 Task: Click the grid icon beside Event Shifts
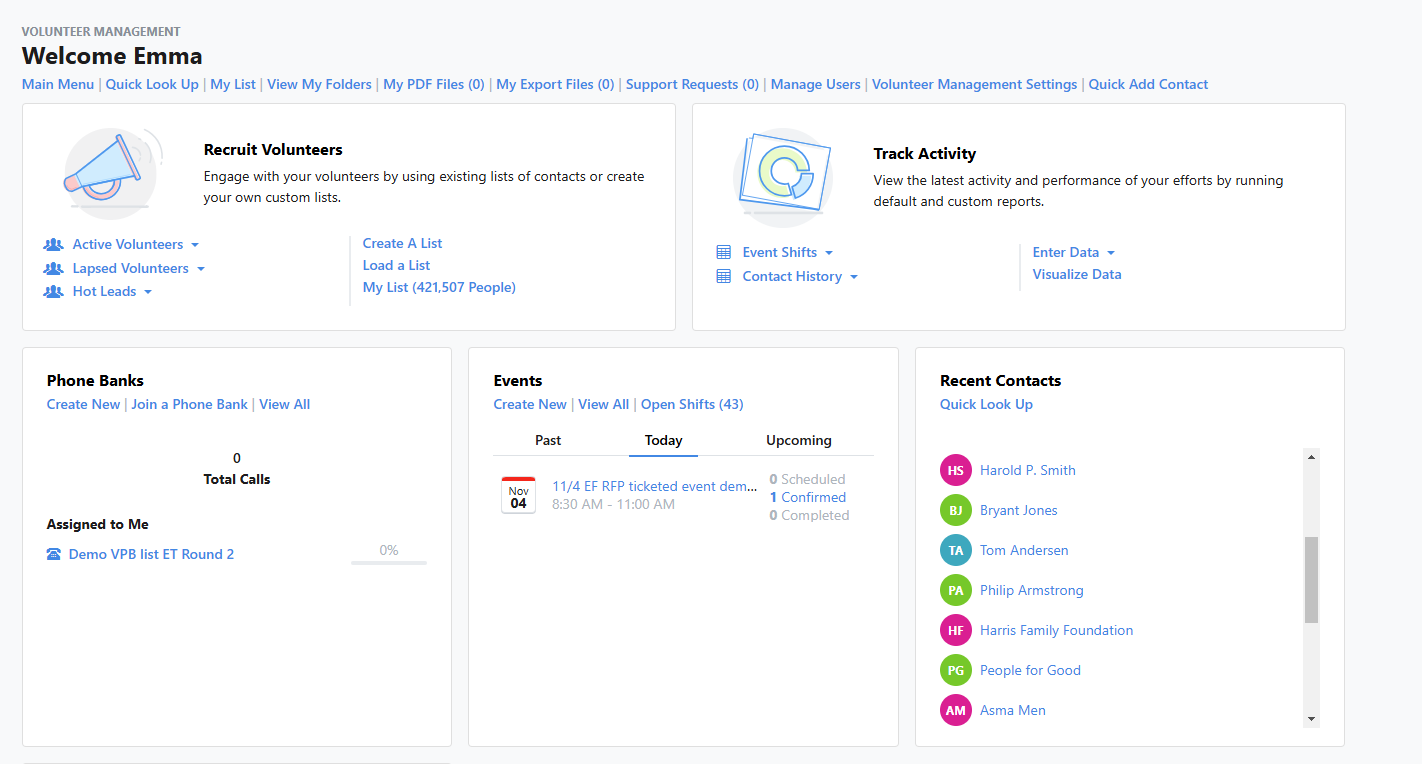point(724,252)
